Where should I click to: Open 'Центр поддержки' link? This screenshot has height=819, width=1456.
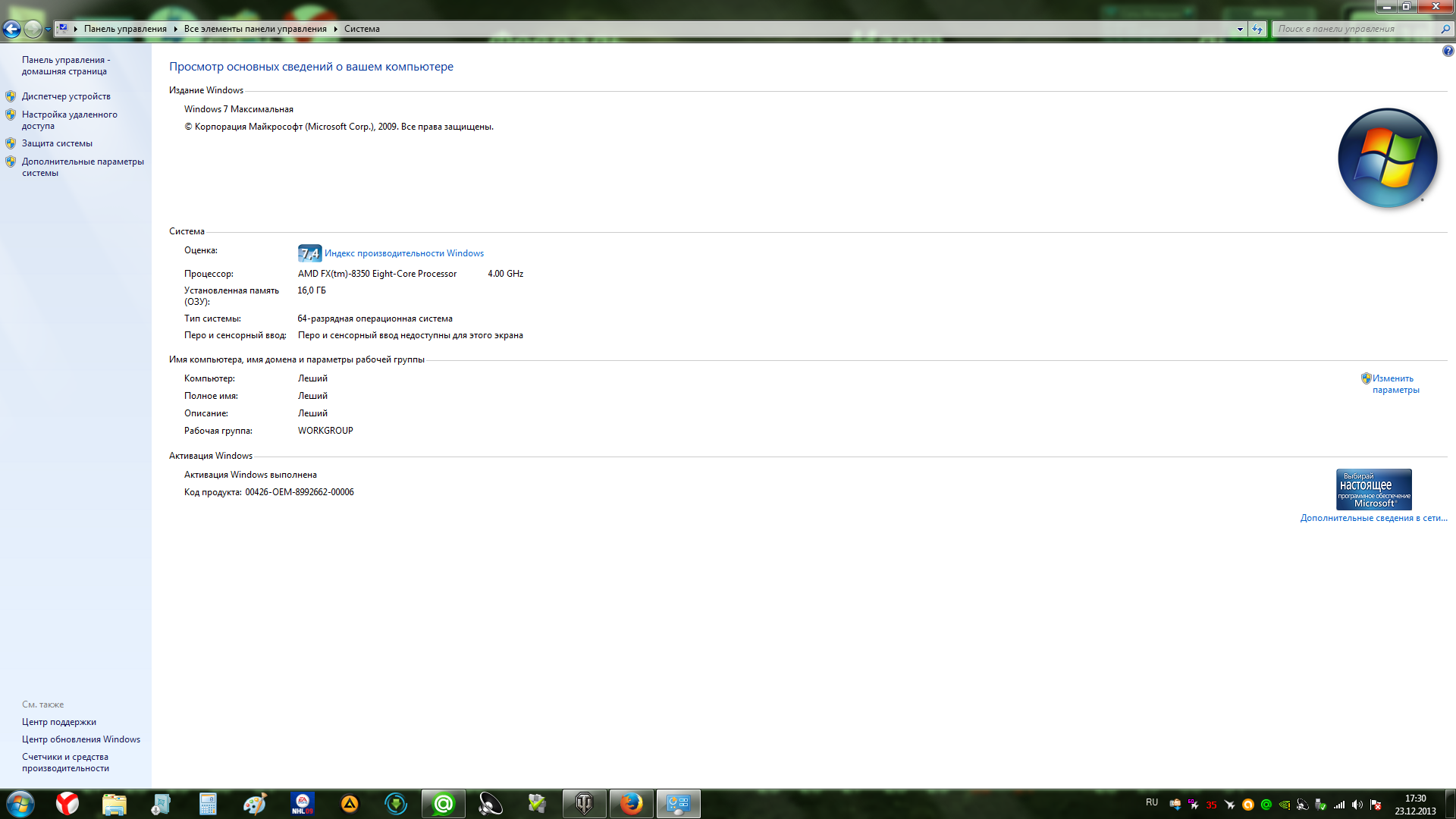(59, 722)
